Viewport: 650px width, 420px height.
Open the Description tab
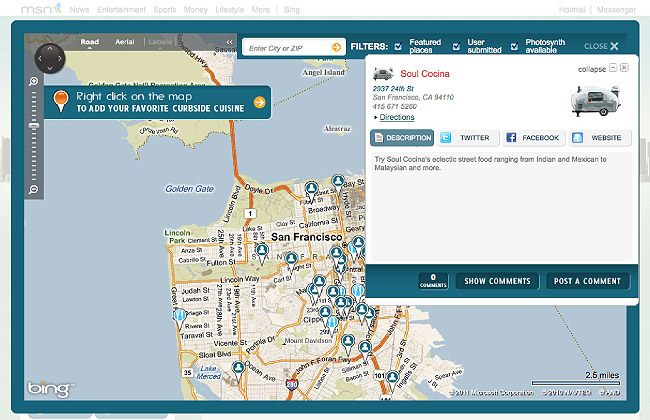tap(402, 138)
